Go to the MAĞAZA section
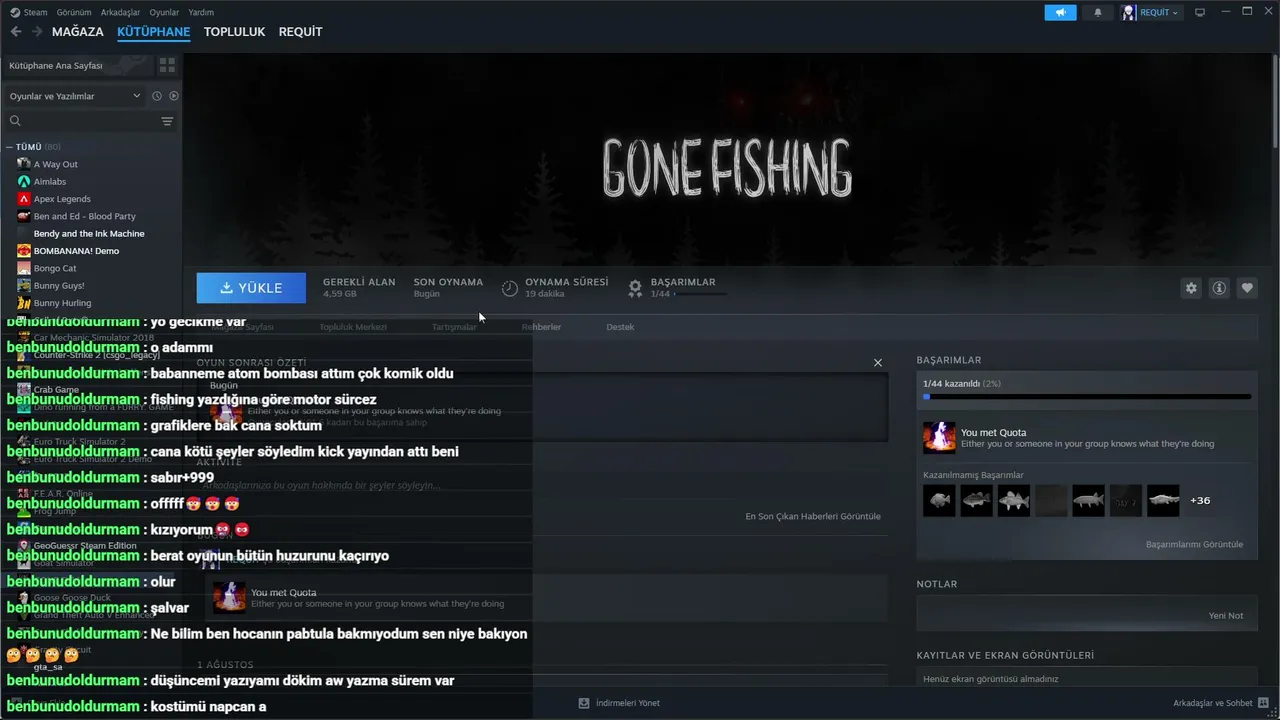Viewport: 1280px width, 720px height. point(78,32)
